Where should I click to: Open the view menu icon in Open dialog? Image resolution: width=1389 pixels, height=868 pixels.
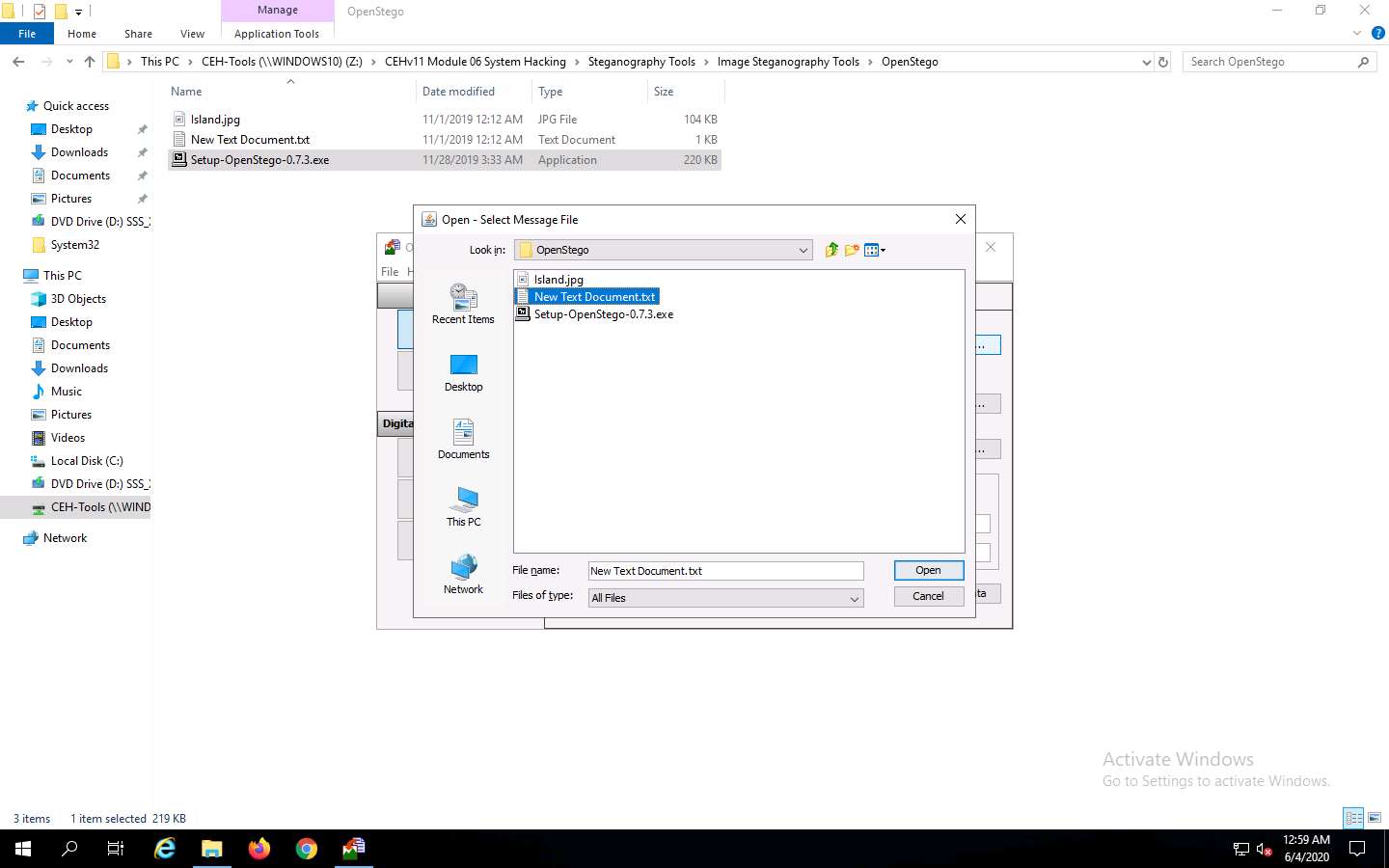click(x=875, y=250)
